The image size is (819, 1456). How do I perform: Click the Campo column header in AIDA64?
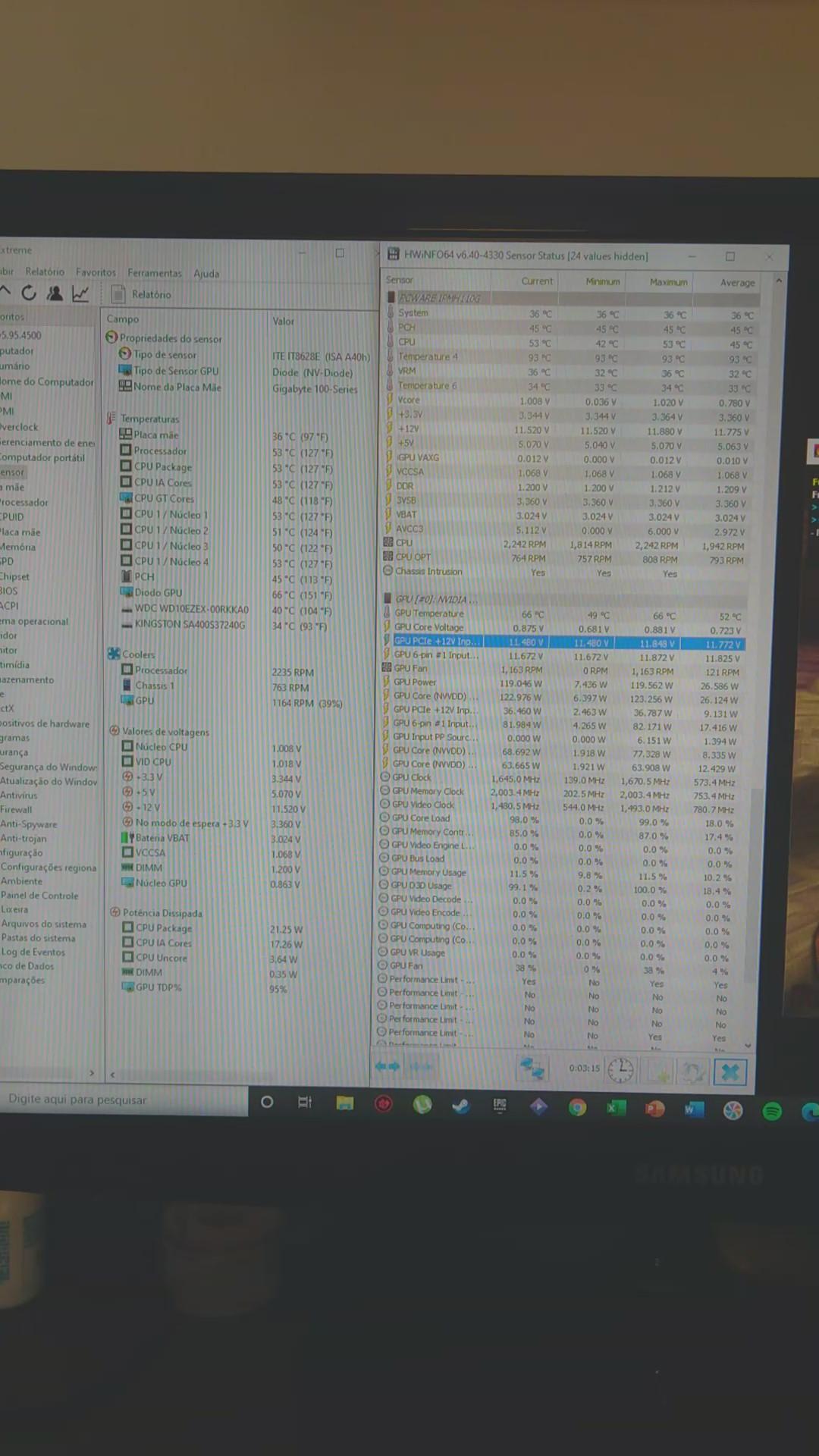[x=123, y=319]
